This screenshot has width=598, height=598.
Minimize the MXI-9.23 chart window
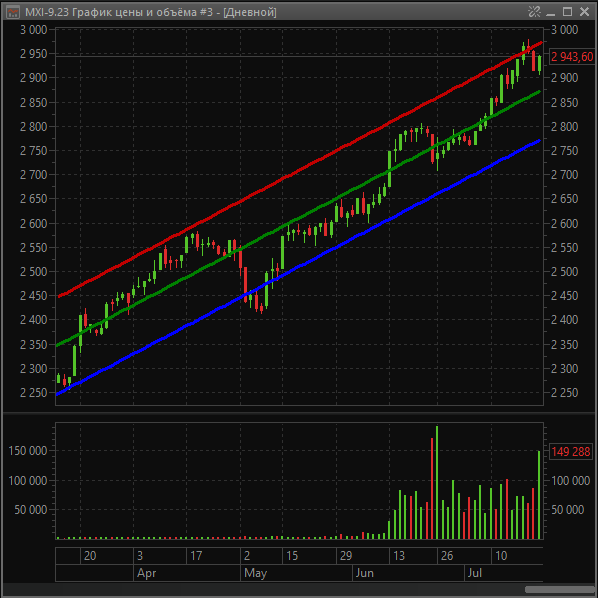pyautogui.click(x=550, y=13)
